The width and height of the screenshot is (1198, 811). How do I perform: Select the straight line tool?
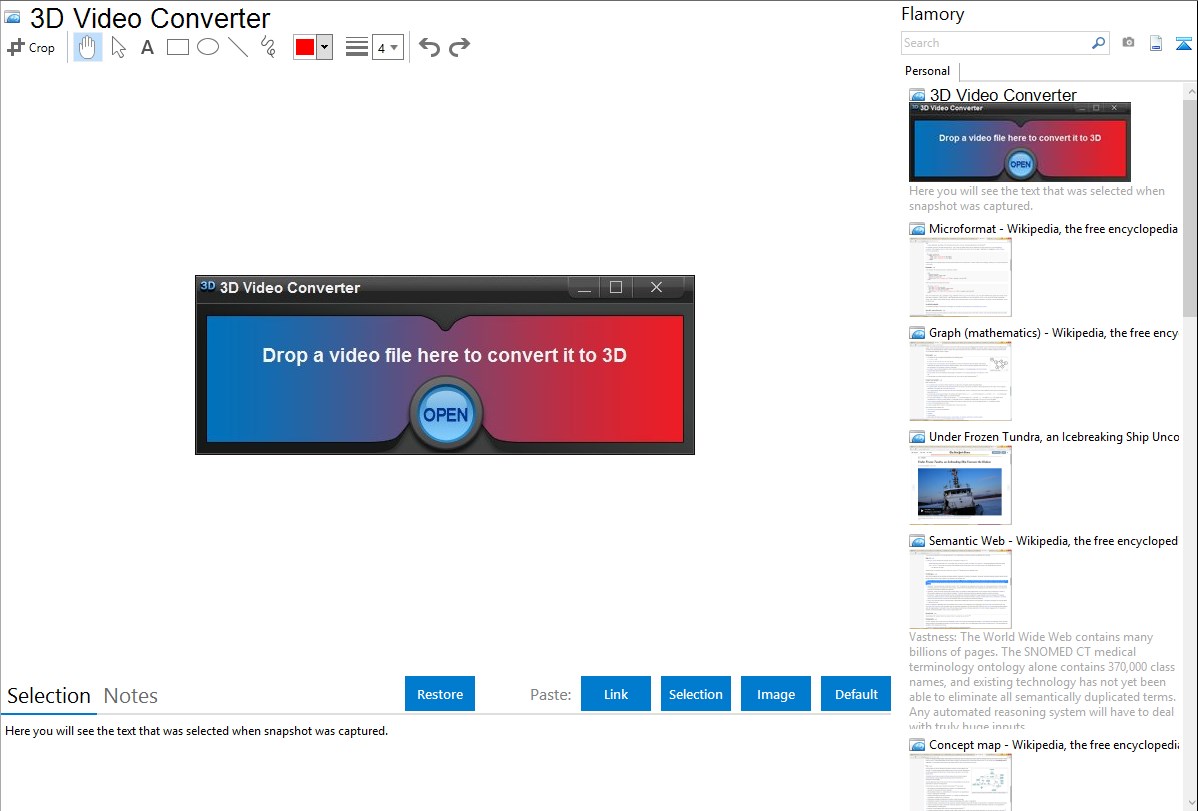click(238, 47)
